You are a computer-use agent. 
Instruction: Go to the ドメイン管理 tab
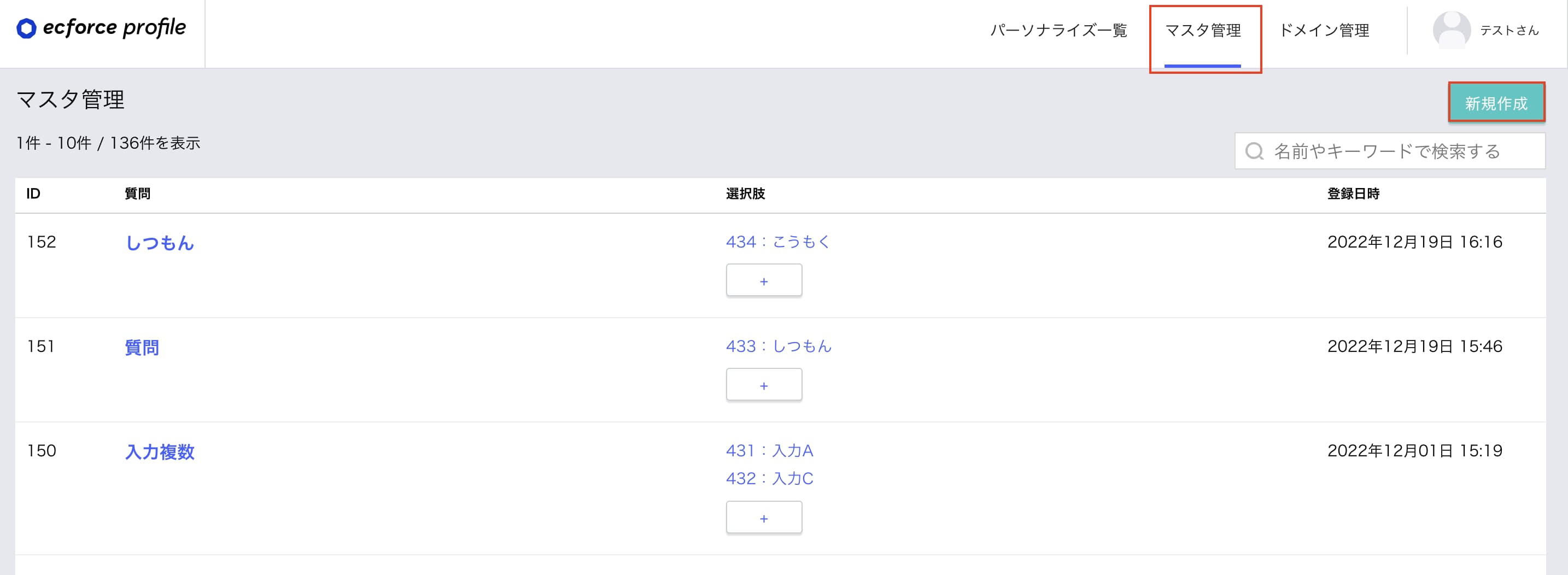pos(1324,31)
